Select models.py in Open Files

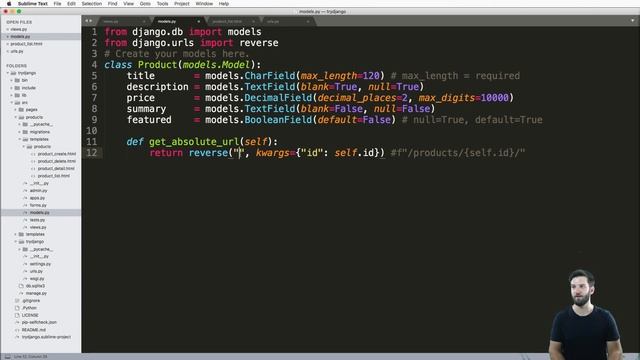pos(20,37)
